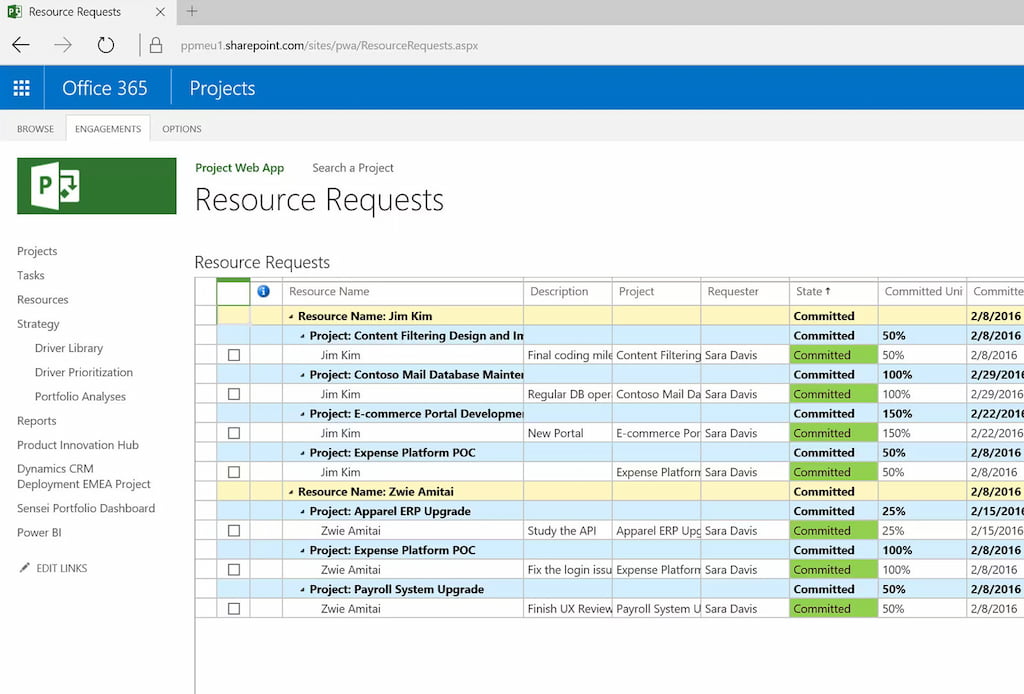Switch to the BROWSE ribbon tab

point(35,129)
